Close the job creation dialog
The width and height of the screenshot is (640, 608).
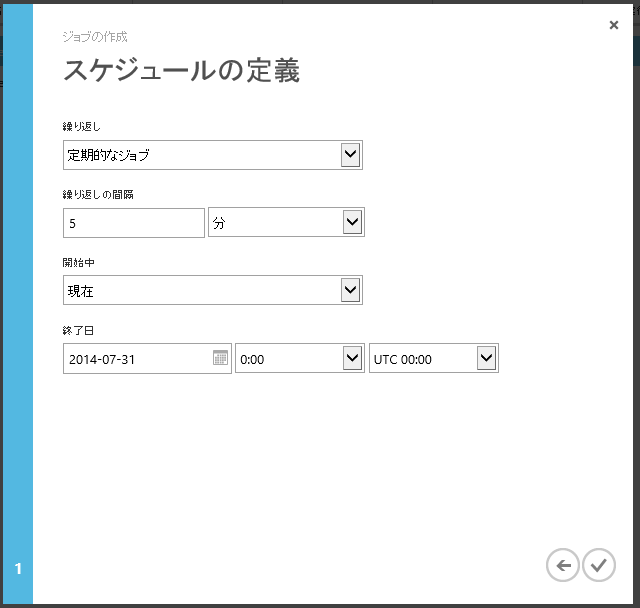coord(613,25)
